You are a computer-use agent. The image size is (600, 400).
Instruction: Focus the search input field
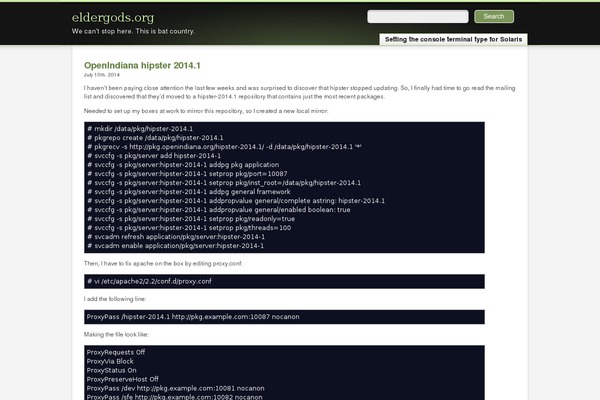[x=417, y=16]
